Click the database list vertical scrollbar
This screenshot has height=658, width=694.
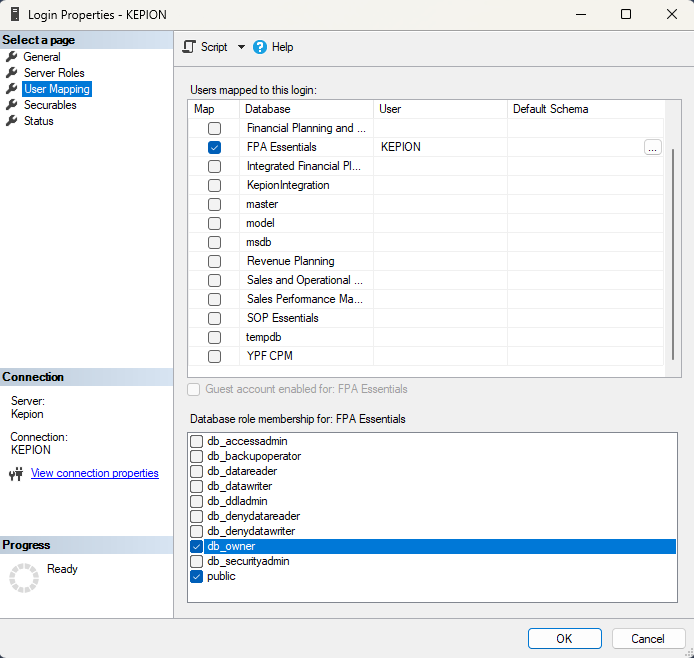[673, 254]
